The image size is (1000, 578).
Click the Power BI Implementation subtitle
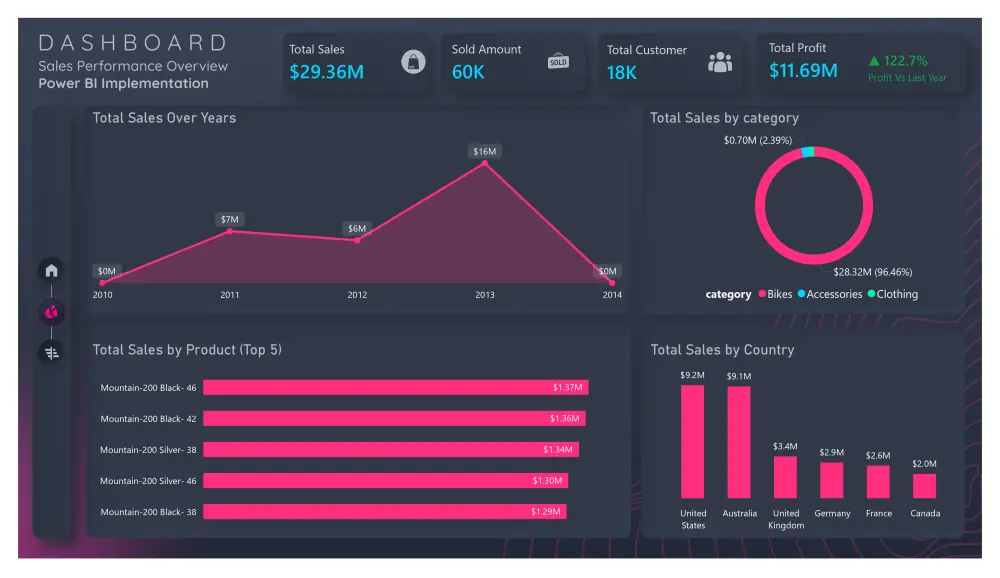[x=123, y=83]
